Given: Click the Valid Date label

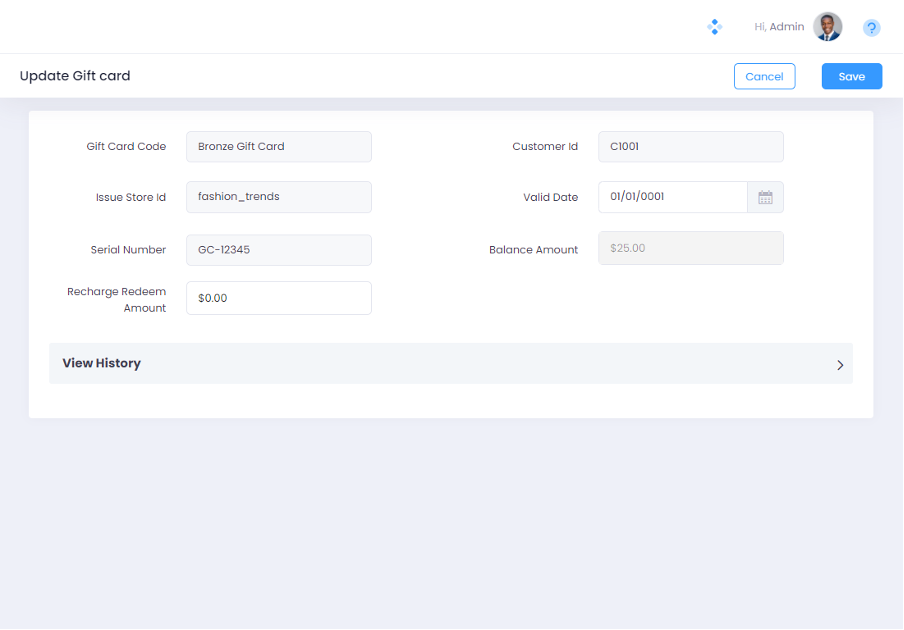Looking at the screenshot, I should [x=550, y=197].
